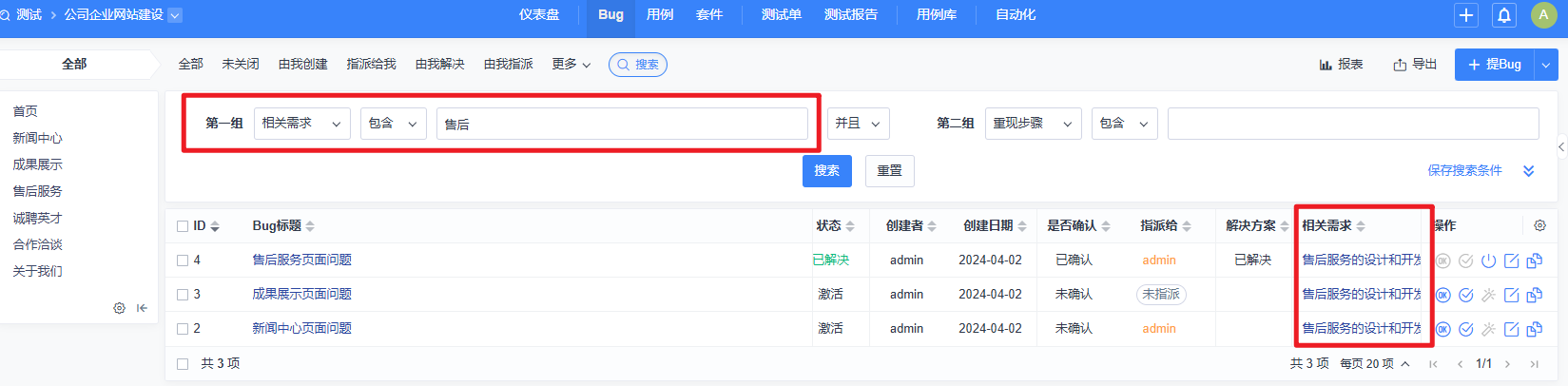Expand more search conditions double chevron
This screenshot has height=386, width=1568.
[1529, 171]
